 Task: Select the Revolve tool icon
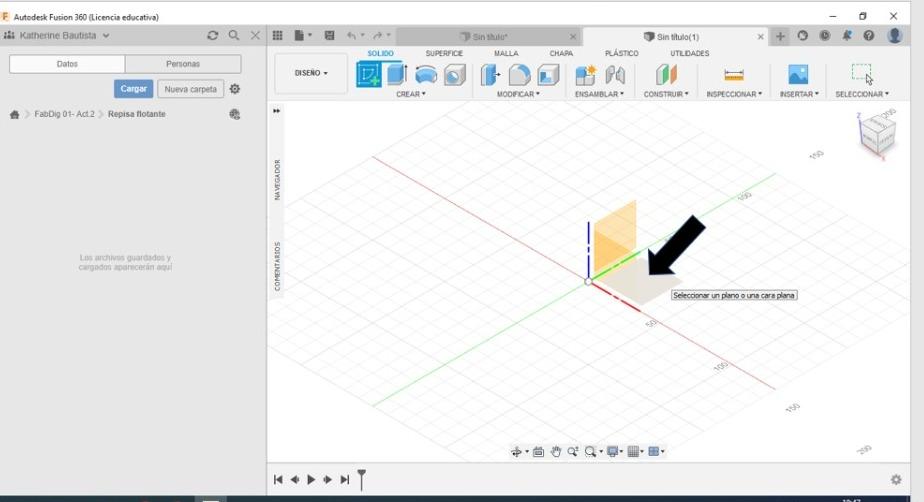coord(426,75)
